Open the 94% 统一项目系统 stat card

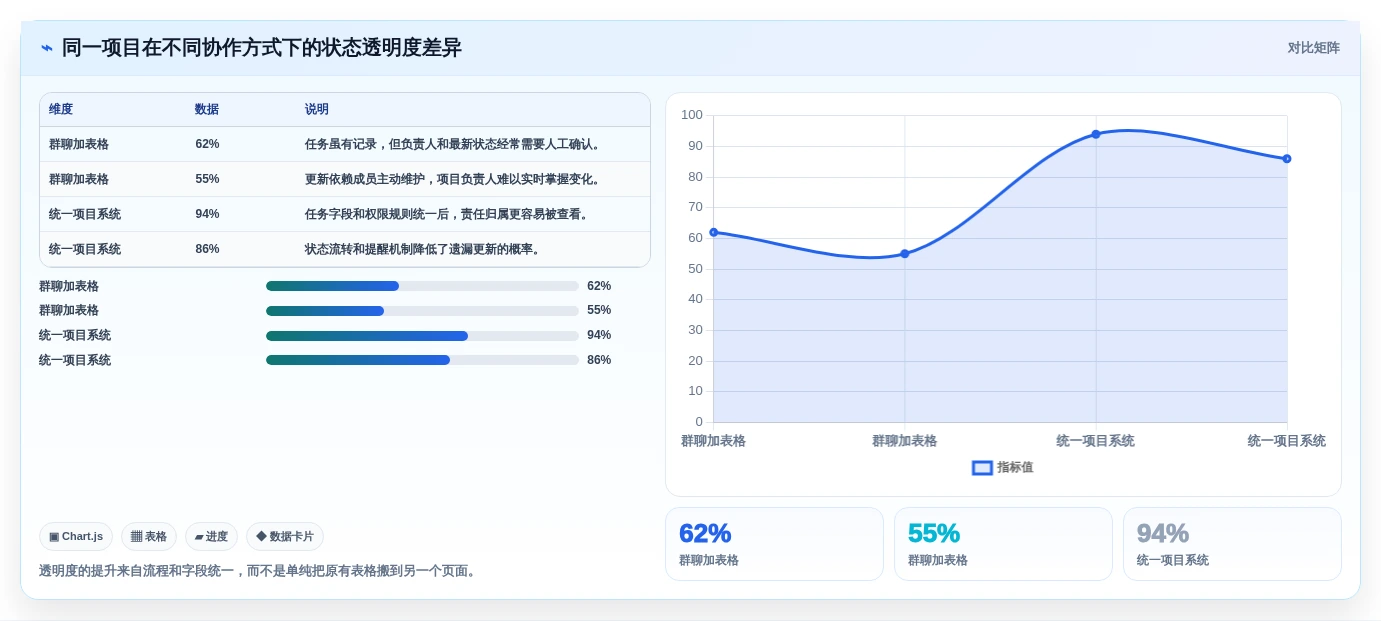[1232, 544]
